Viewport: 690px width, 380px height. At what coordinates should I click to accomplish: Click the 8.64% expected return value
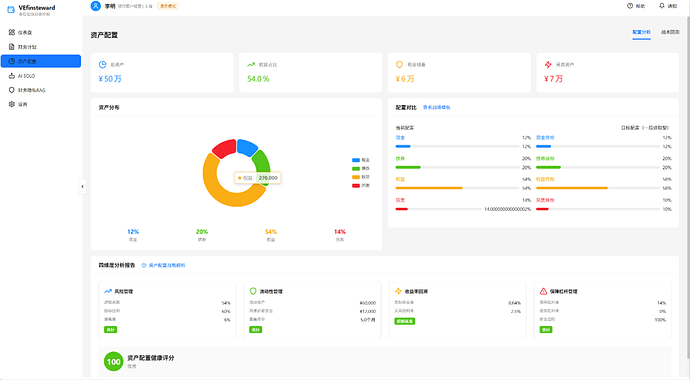coord(514,303)
